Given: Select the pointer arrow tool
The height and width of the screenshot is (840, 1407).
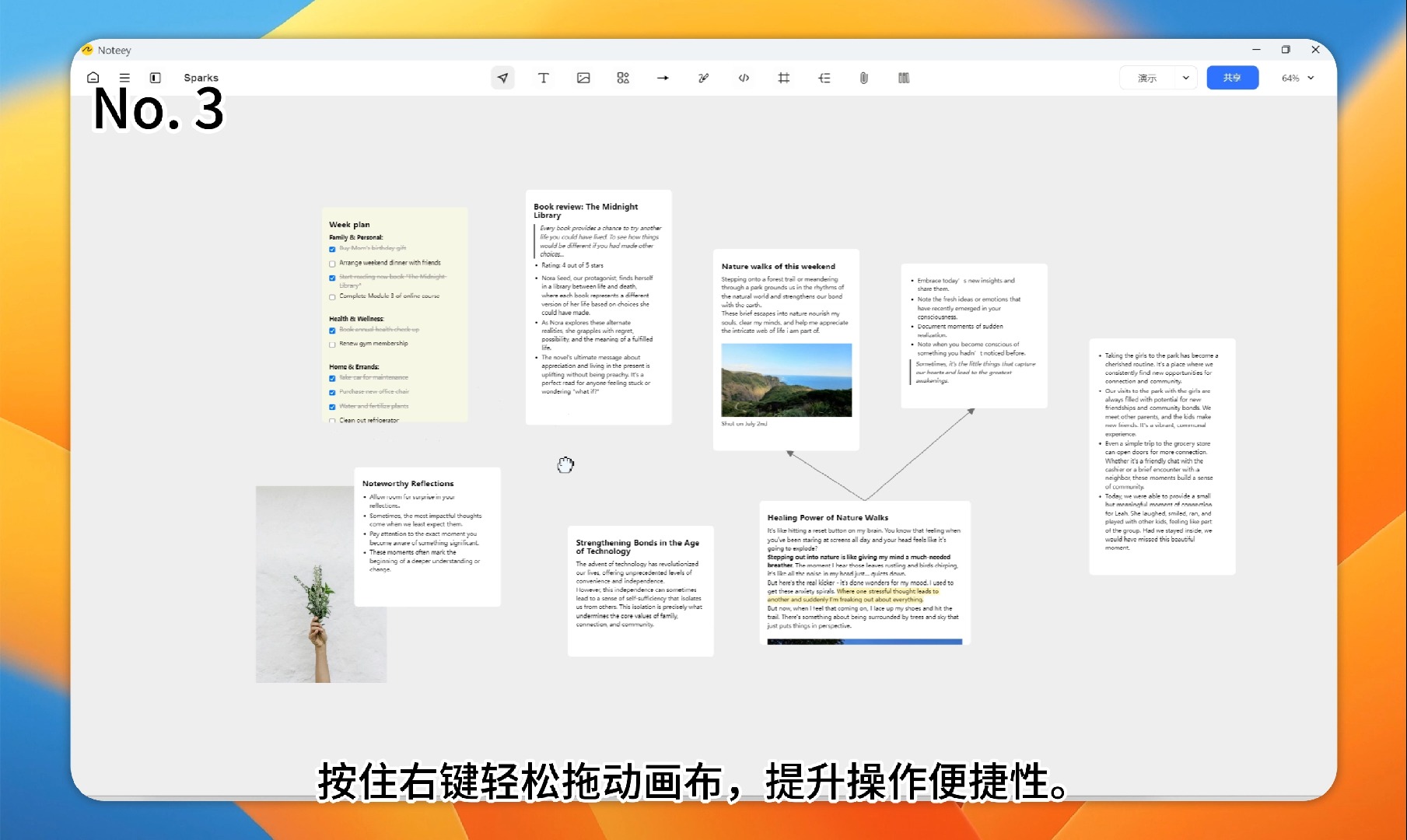Looking at the screenshot, I should (x=503, y=78).
